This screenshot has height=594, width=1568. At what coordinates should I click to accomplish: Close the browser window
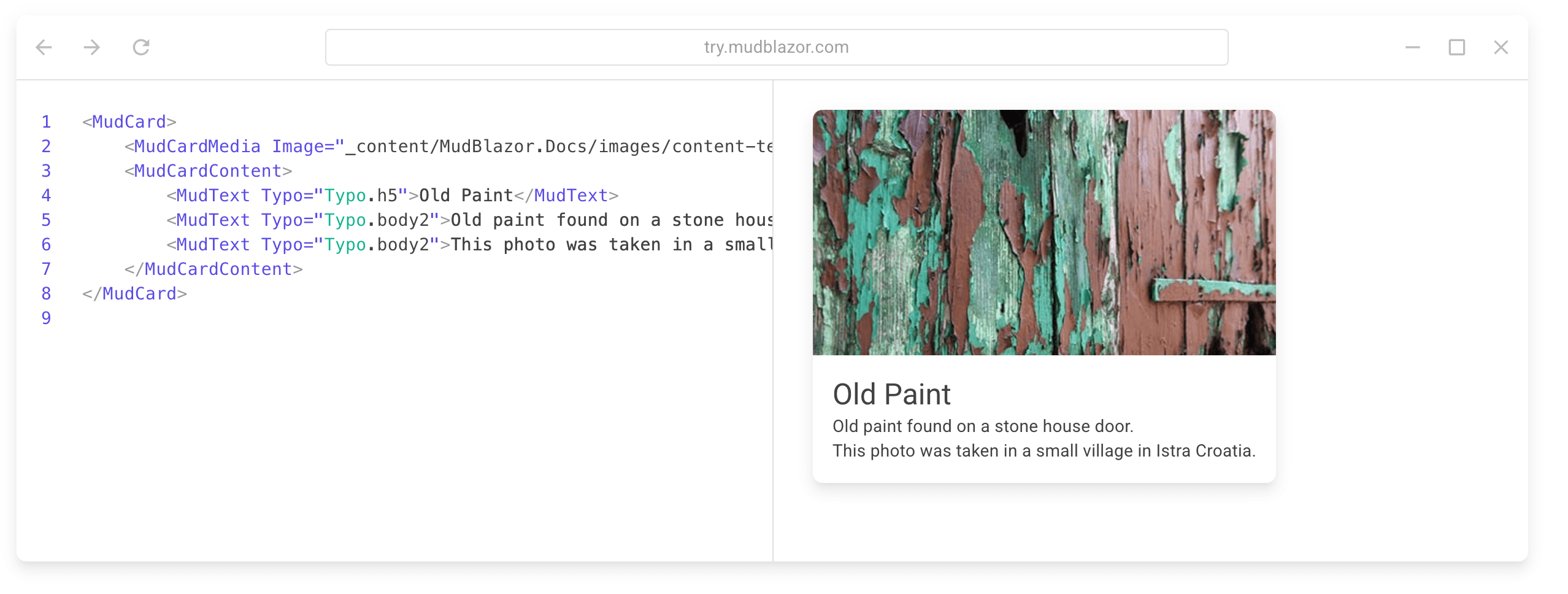1501,47
